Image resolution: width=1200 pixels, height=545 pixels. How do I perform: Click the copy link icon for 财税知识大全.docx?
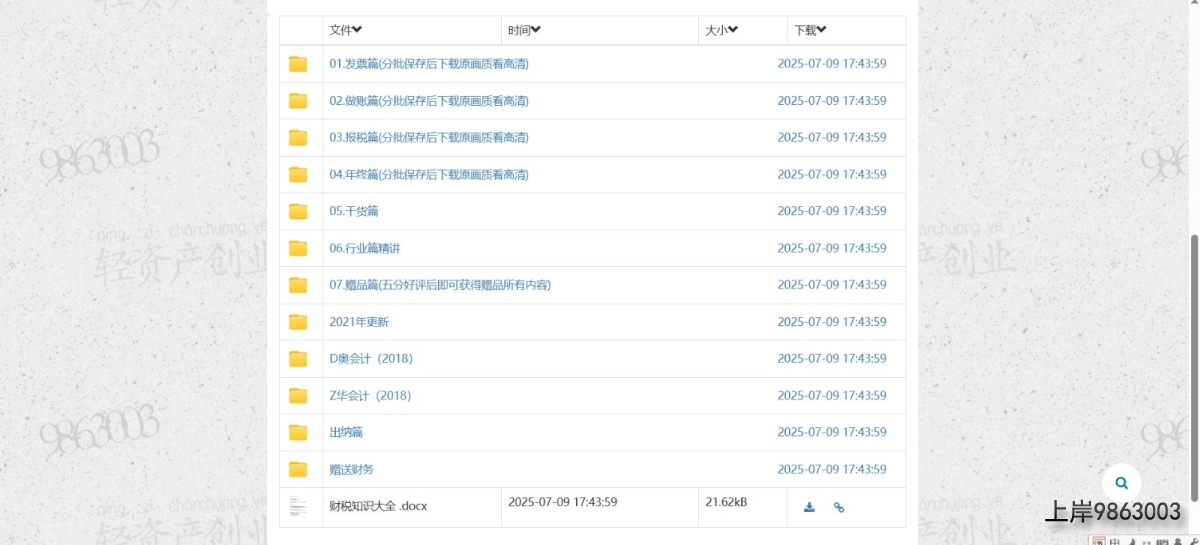click(839, 507)
